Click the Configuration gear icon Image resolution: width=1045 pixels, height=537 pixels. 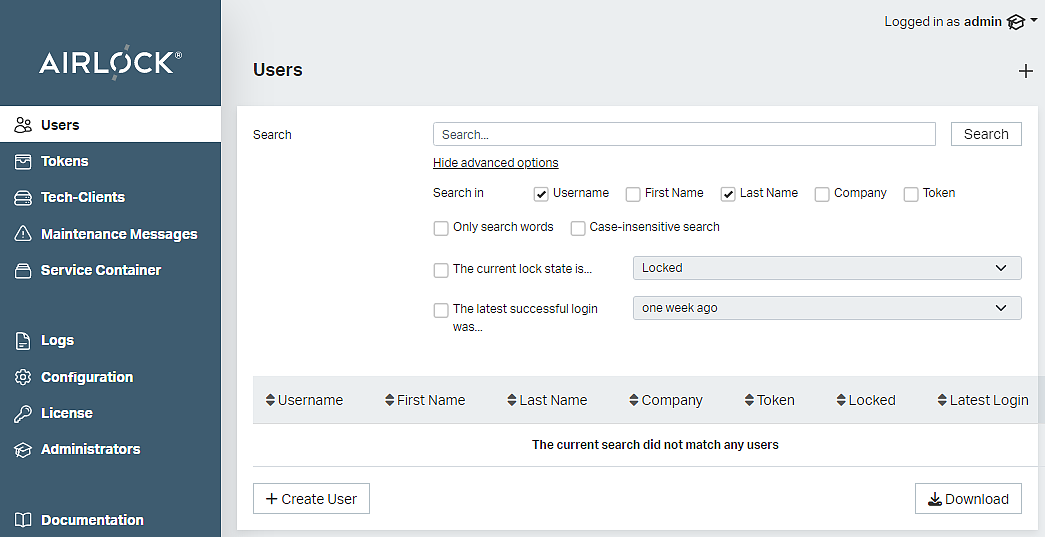[23, 377]
